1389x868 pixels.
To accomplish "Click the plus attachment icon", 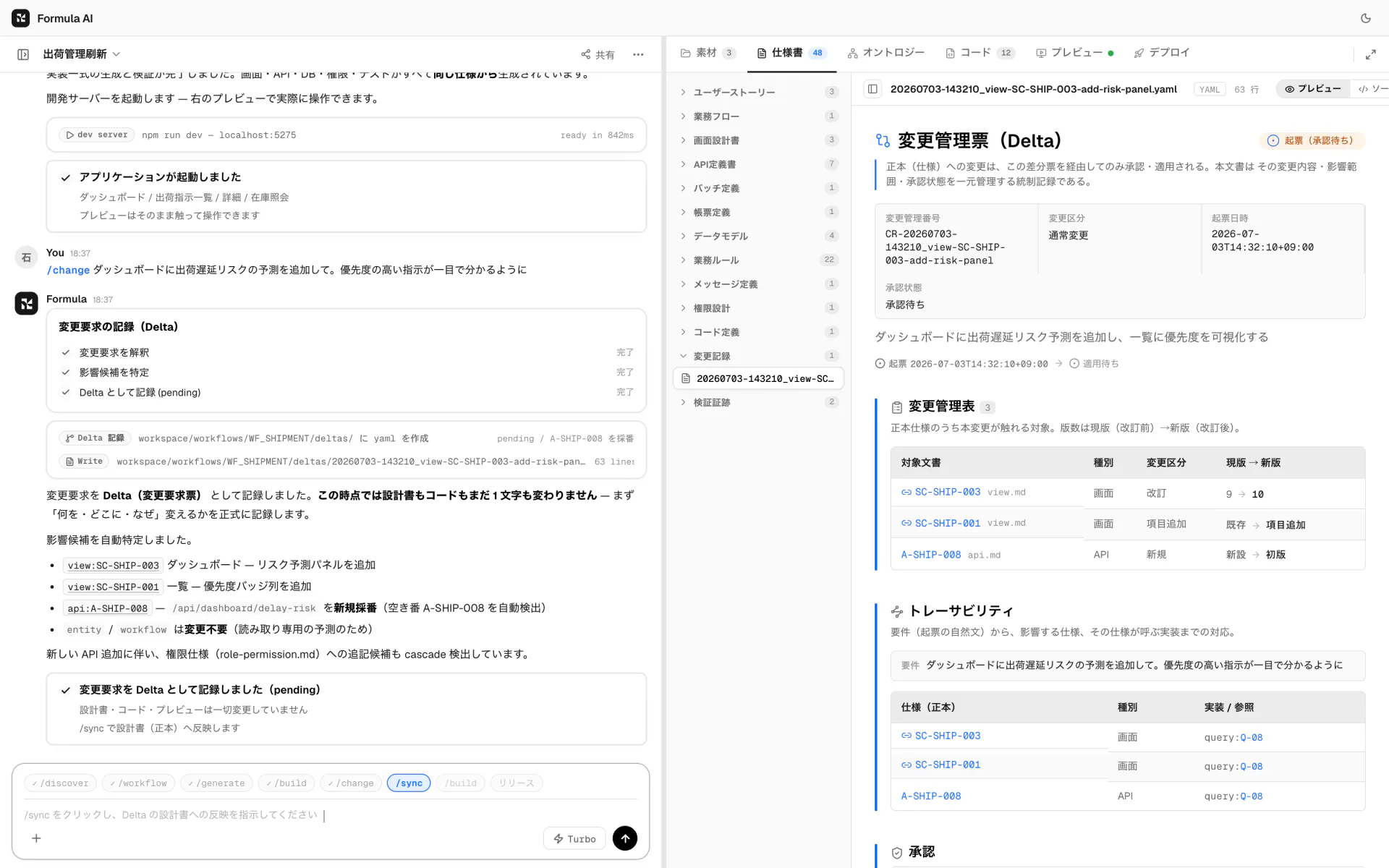I will coord(36,838).
